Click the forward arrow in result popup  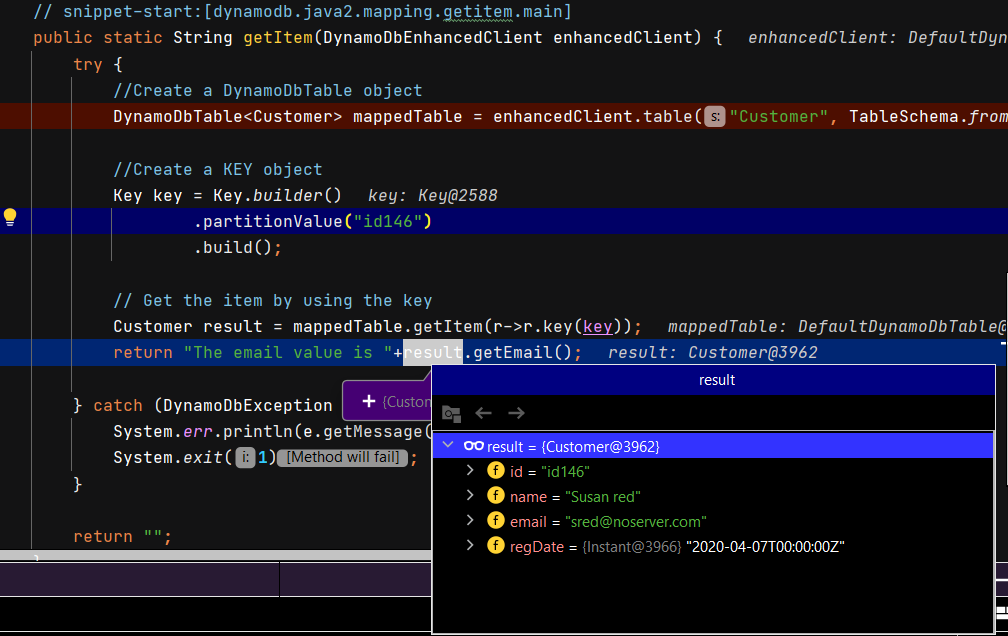click(516, 413)
